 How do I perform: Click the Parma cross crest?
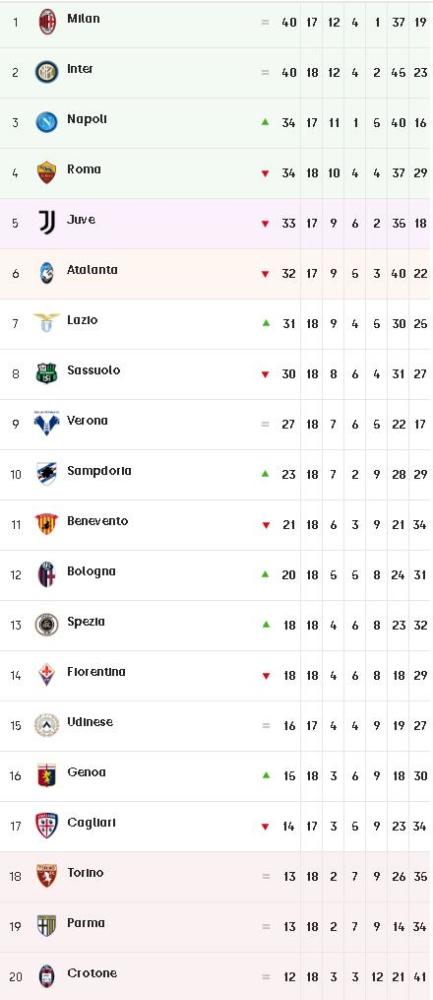pyautogui.click(x=47, y=925)
